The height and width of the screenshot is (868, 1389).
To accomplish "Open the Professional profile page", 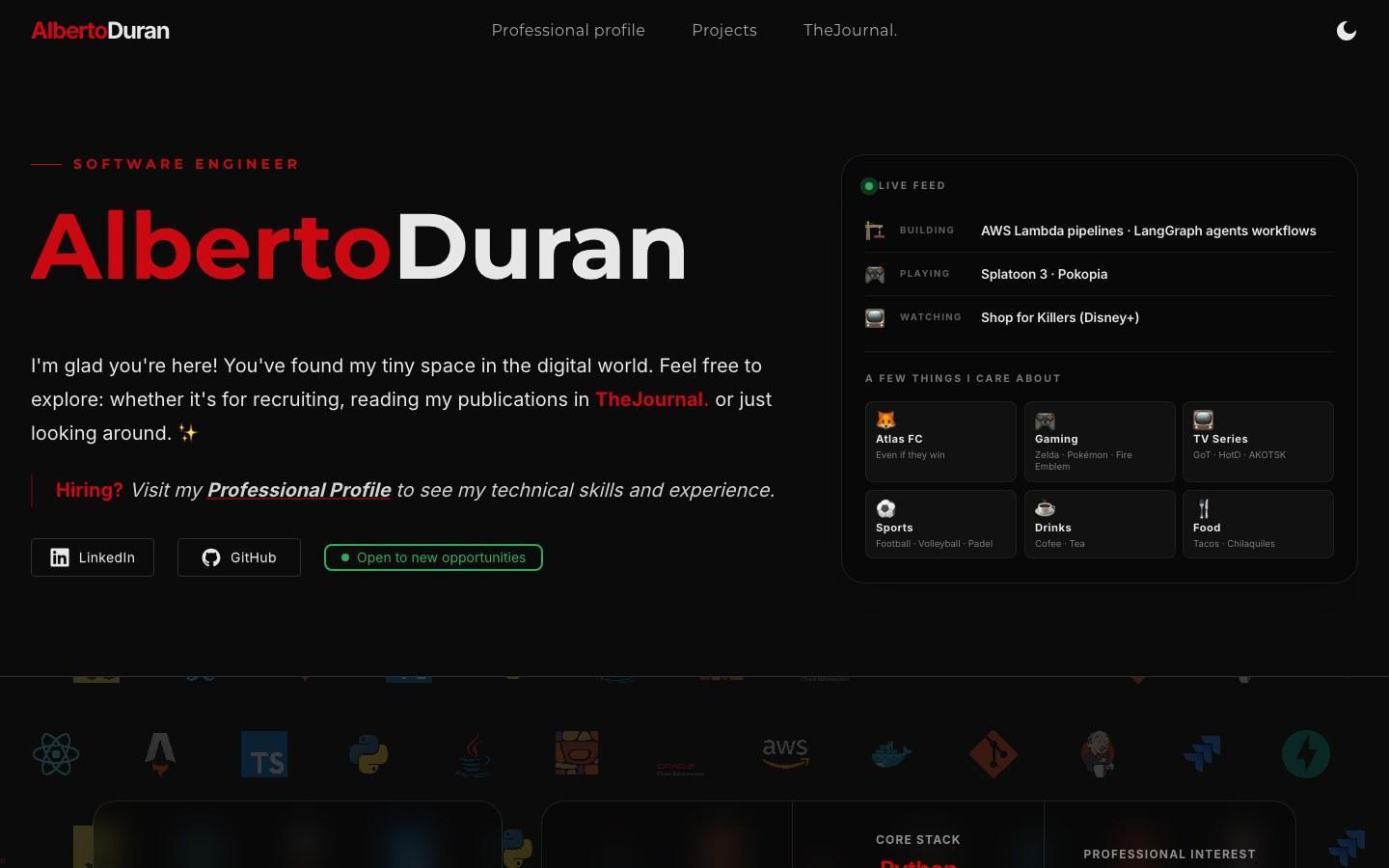I will tap(568, 30).
